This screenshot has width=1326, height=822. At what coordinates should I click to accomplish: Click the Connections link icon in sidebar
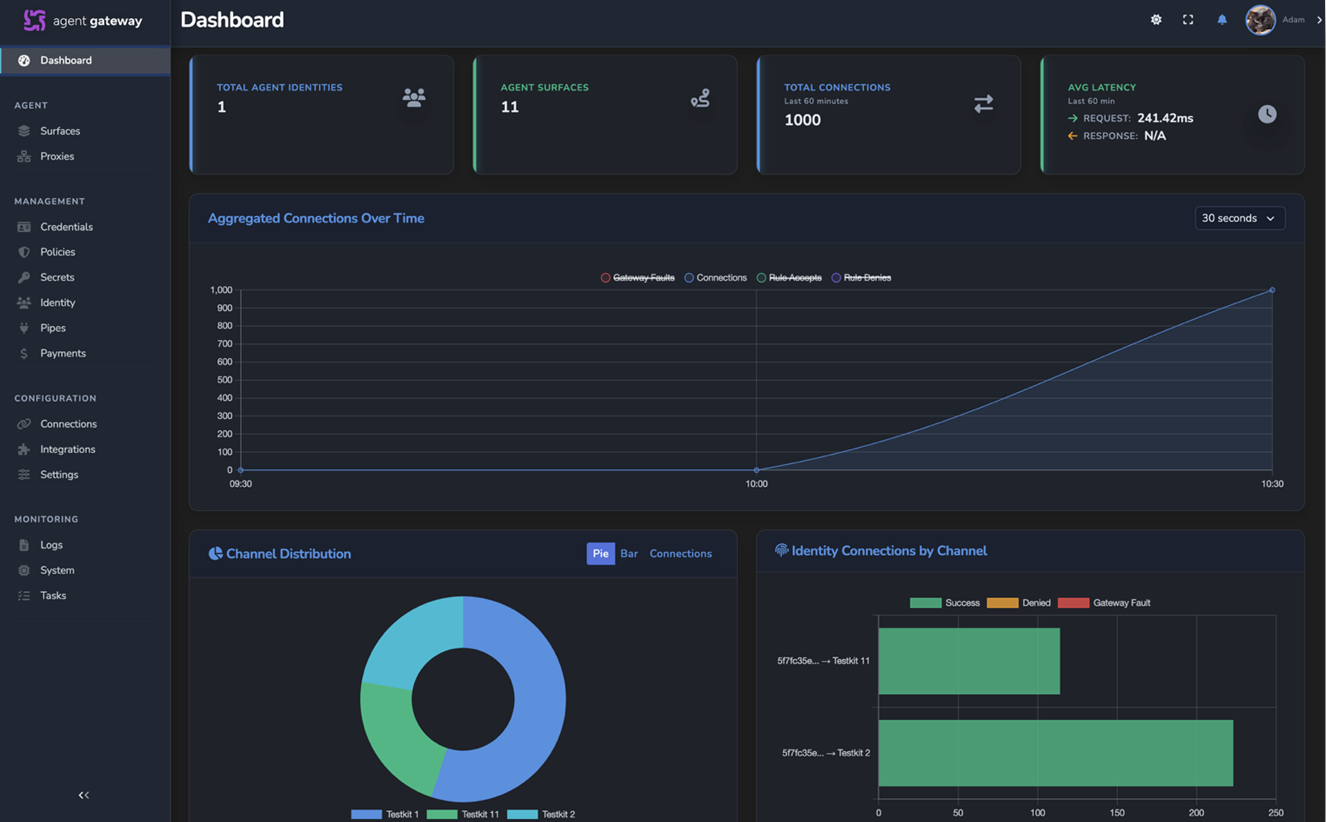click(x=24, y=424)
